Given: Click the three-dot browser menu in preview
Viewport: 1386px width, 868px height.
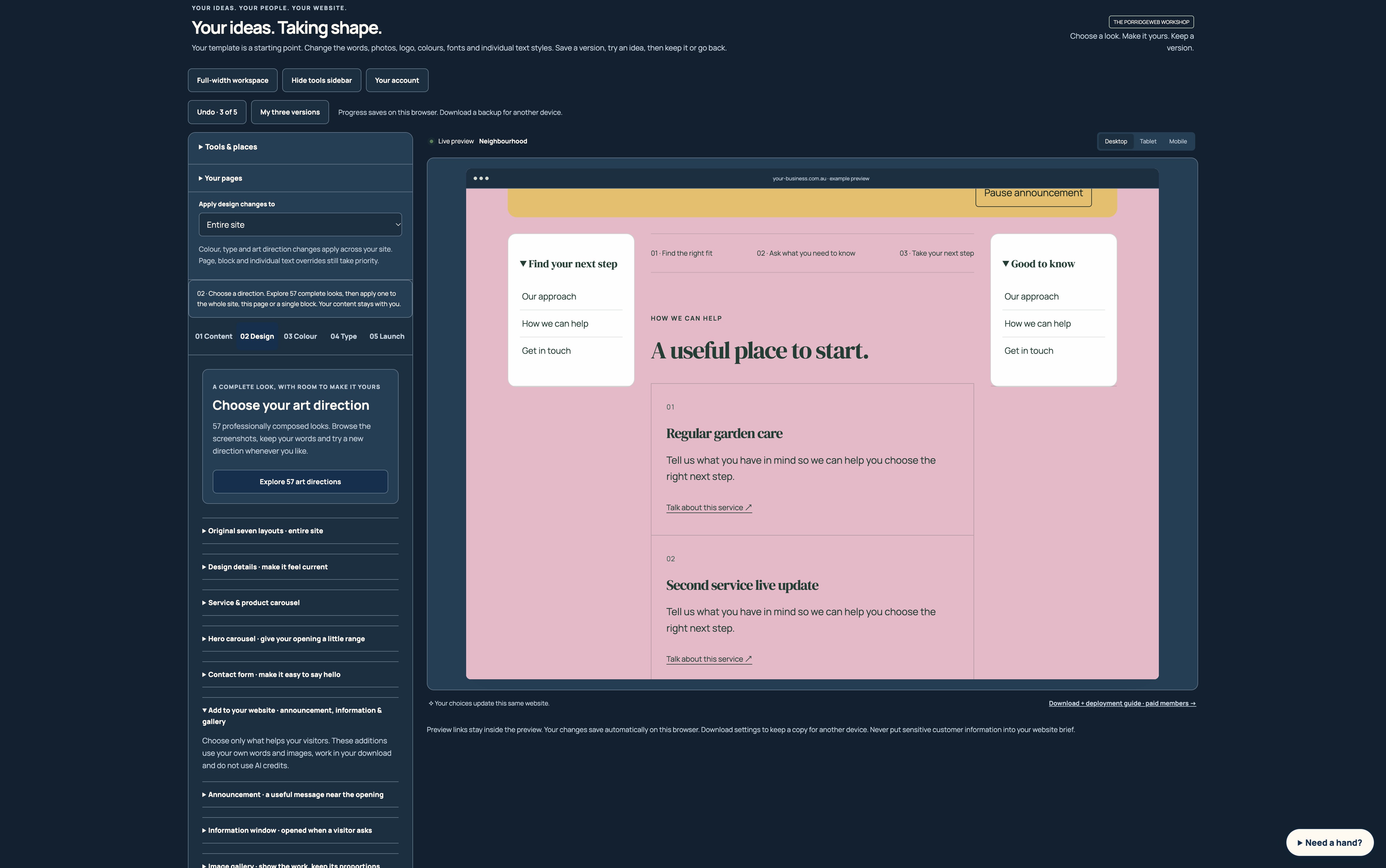Looking at the screenshot, I should (481, 179).
